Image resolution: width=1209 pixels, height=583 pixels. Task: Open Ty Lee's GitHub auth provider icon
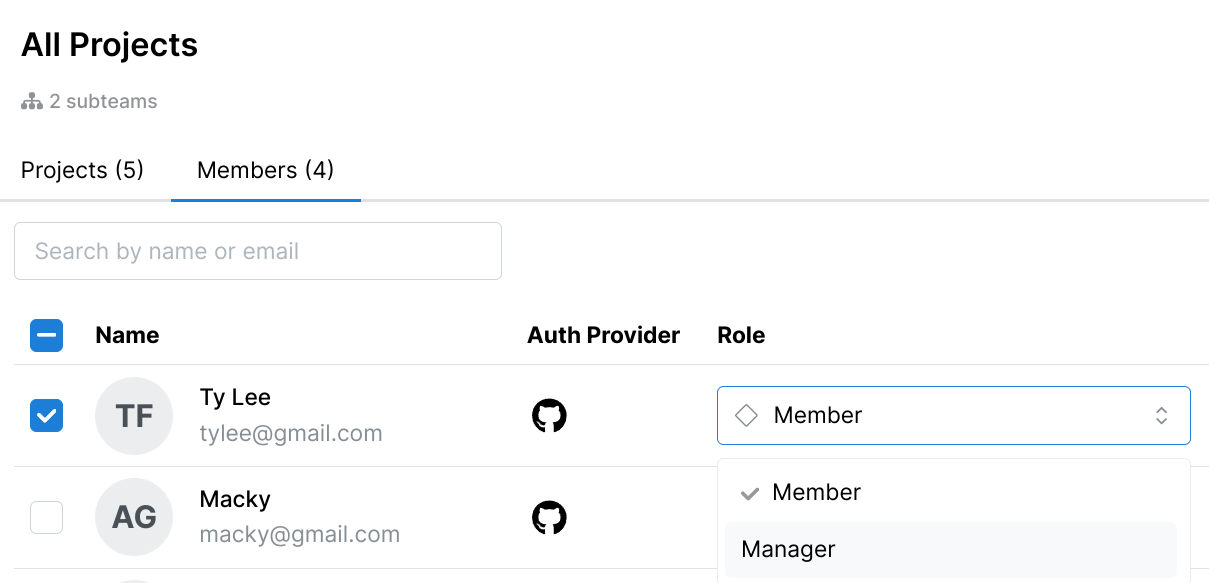(549, 415)
